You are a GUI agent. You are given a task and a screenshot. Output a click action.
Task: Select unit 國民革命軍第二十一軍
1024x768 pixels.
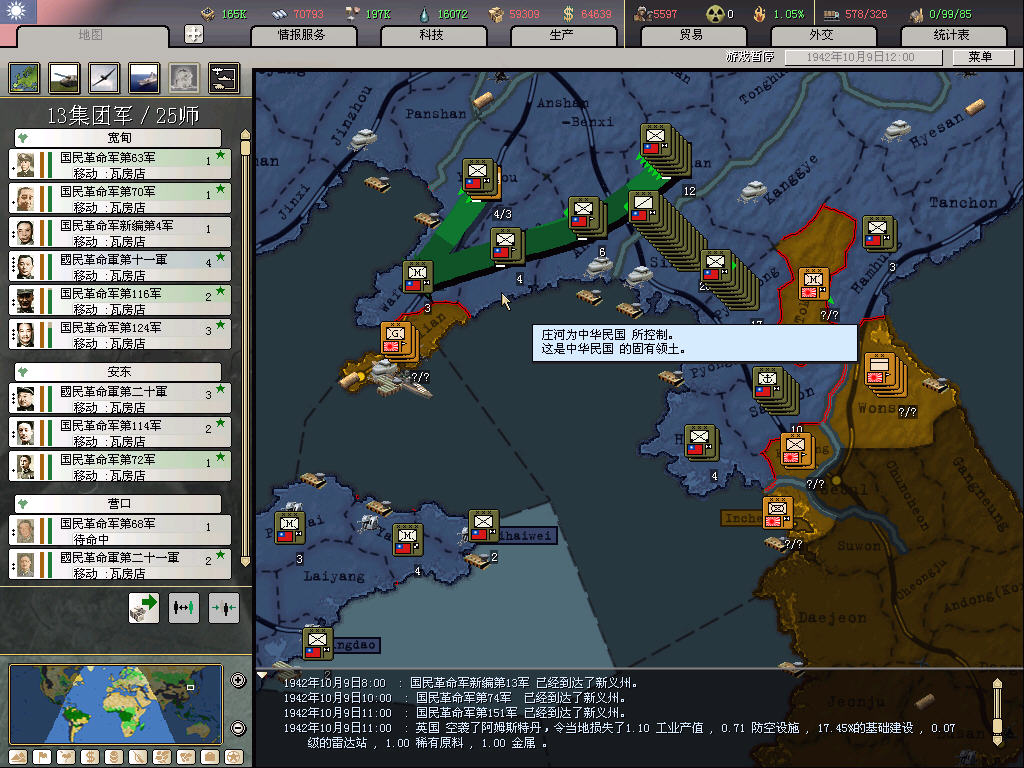click(x=120, y=564)
